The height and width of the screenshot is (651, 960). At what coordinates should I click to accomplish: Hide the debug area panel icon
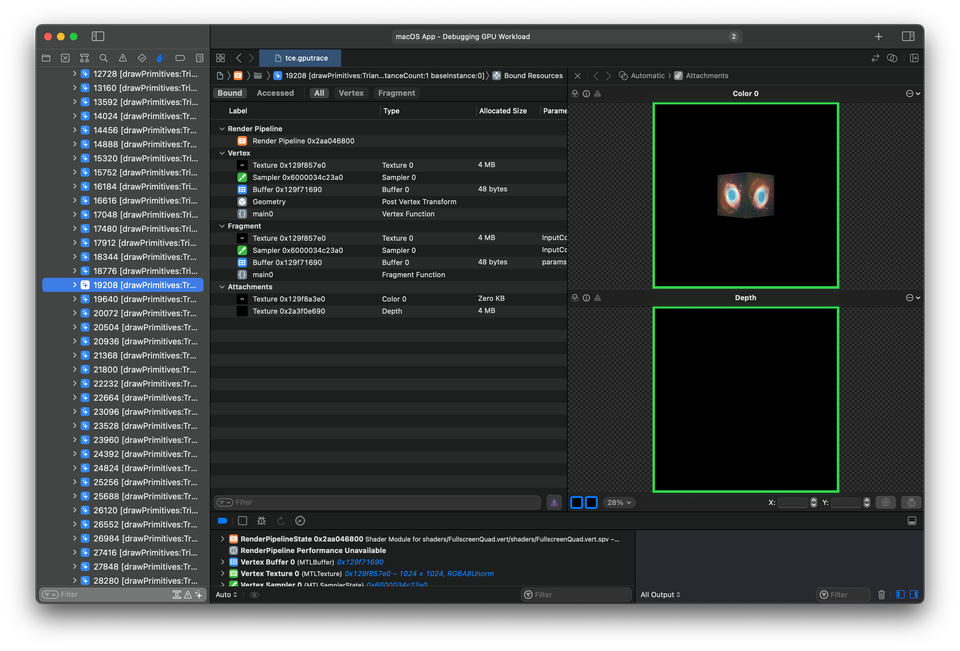[x=912, y=521]
